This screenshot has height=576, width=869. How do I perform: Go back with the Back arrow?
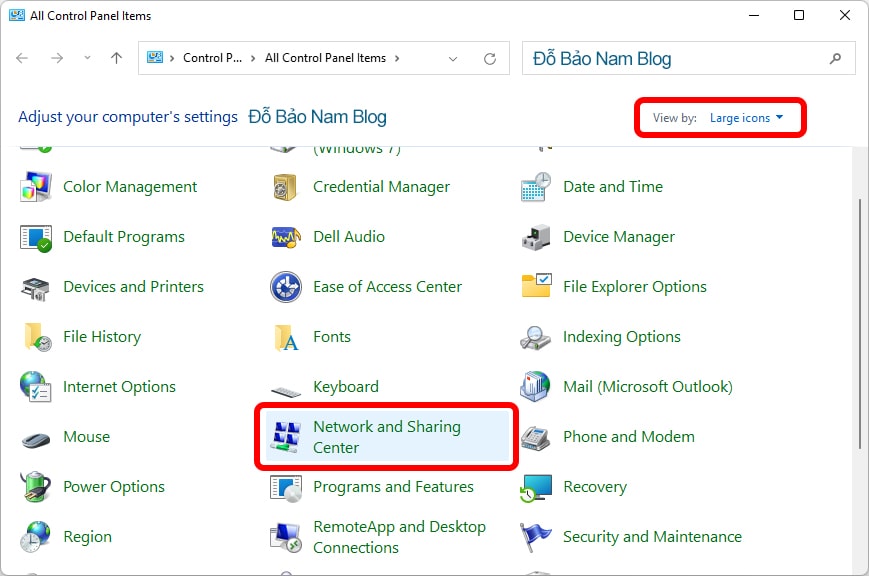(x=22, y=58)
